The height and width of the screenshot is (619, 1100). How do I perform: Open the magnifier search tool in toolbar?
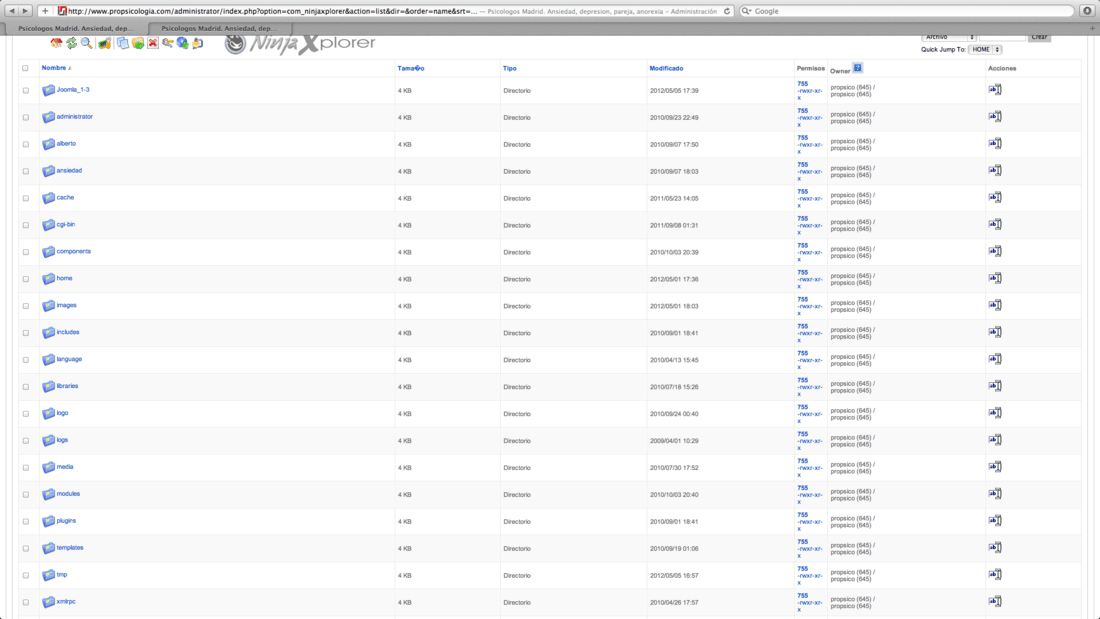pos(86,43)
